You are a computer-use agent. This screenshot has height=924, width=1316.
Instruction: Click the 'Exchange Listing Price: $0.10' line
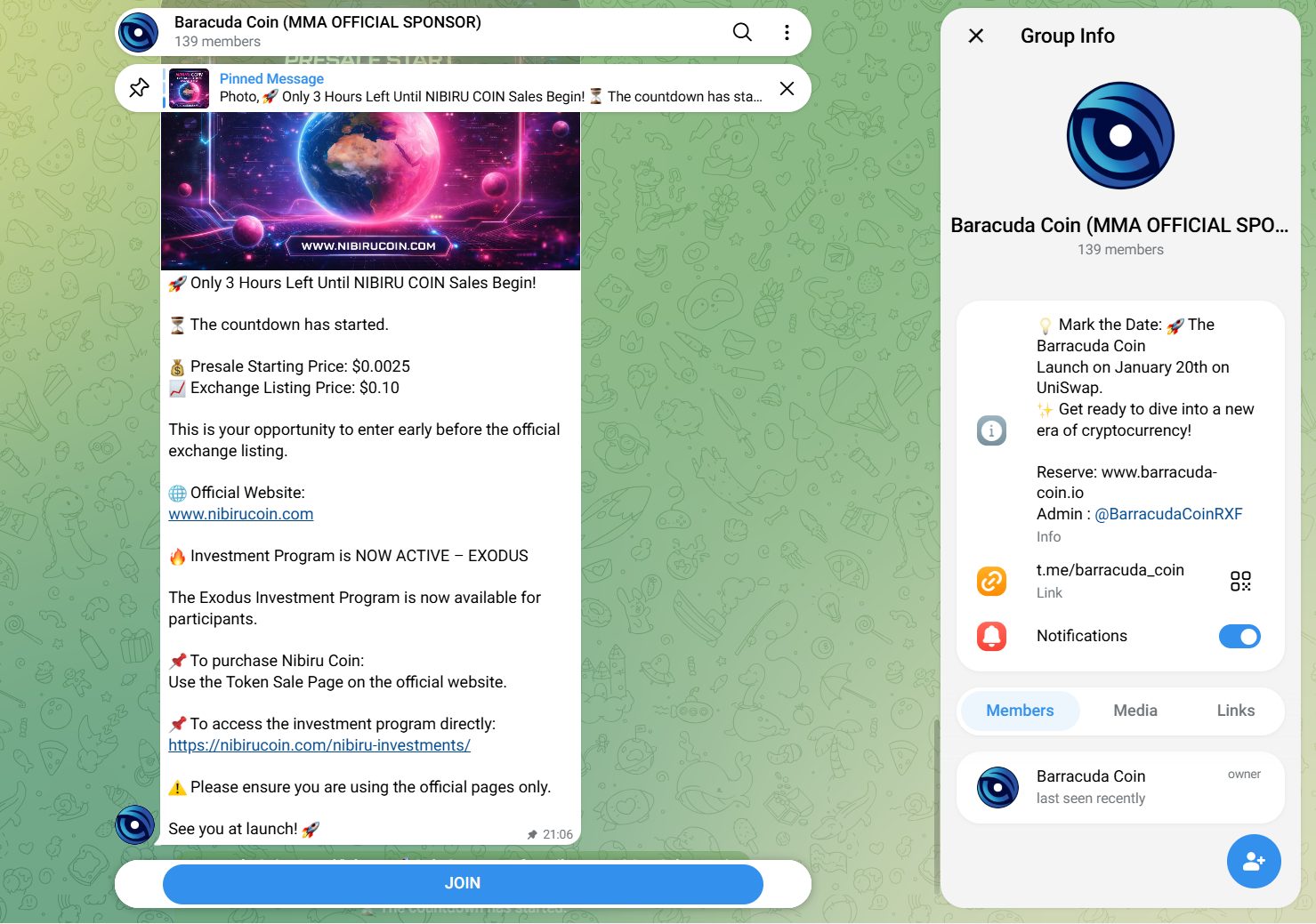[x=285, y=388]
